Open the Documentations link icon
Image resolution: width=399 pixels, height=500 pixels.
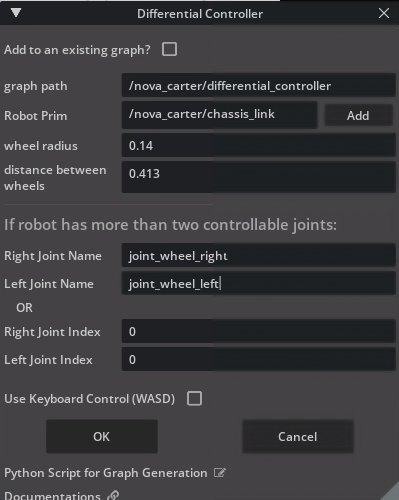[x=113, y=495]
